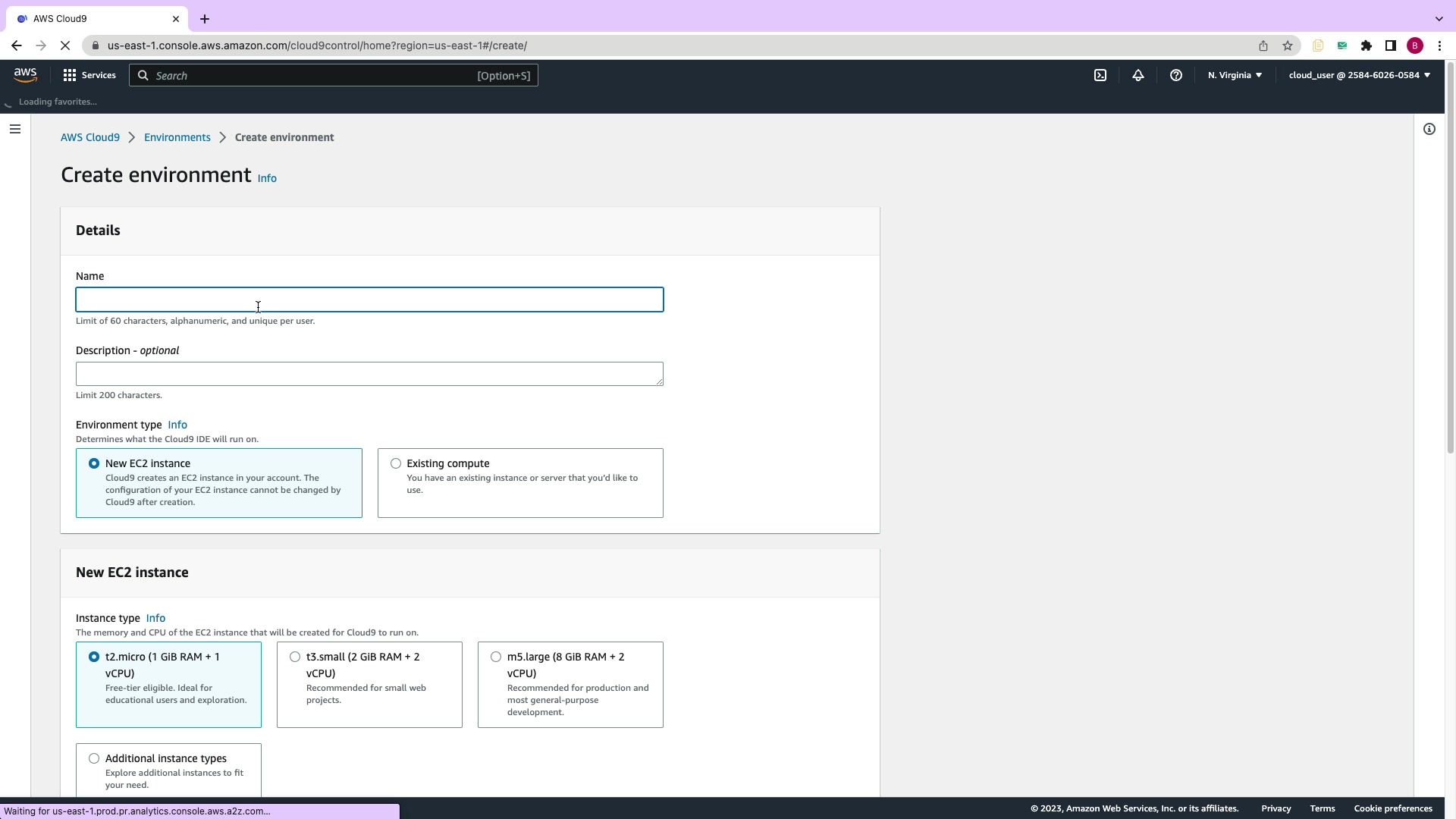The width and height of the screenshot is (1456, 819).
Task: Open the info panel icon at right
Action: point(1429,129)
